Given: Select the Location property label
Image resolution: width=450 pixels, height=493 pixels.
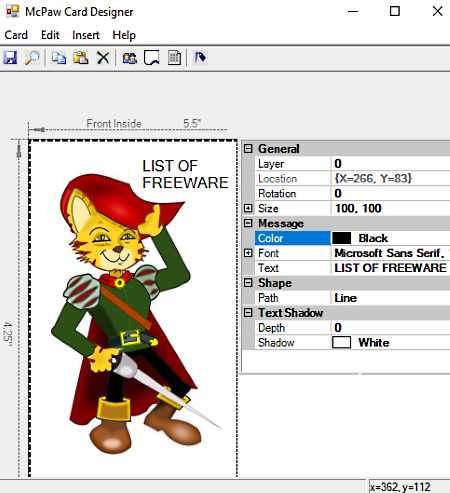Looking at the screenshot, I should coord(277,179).
